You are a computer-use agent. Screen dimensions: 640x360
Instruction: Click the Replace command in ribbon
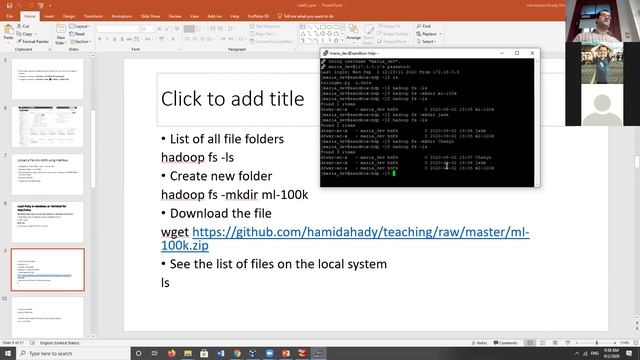[429, 34]
